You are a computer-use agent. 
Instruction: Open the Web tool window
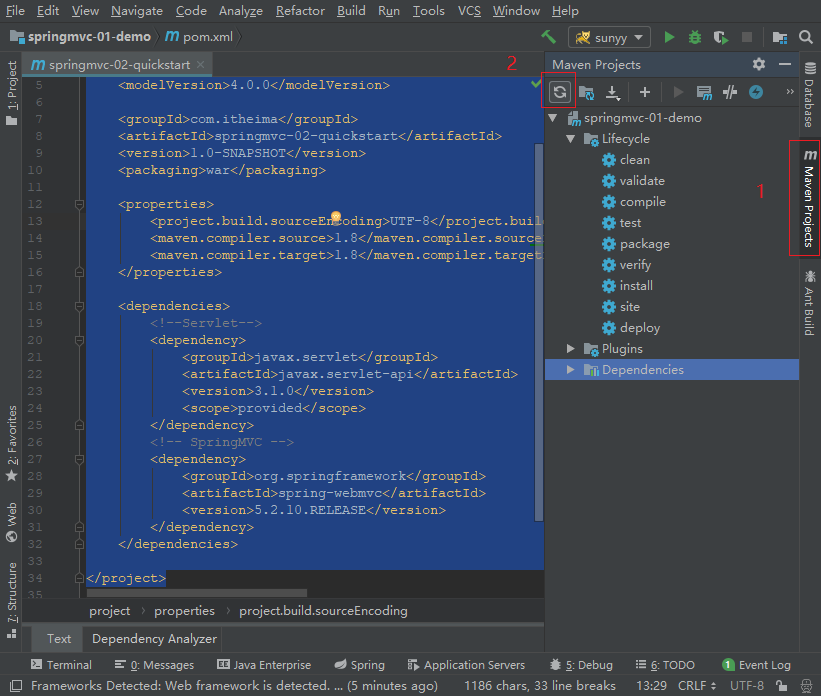click(12, 522)
